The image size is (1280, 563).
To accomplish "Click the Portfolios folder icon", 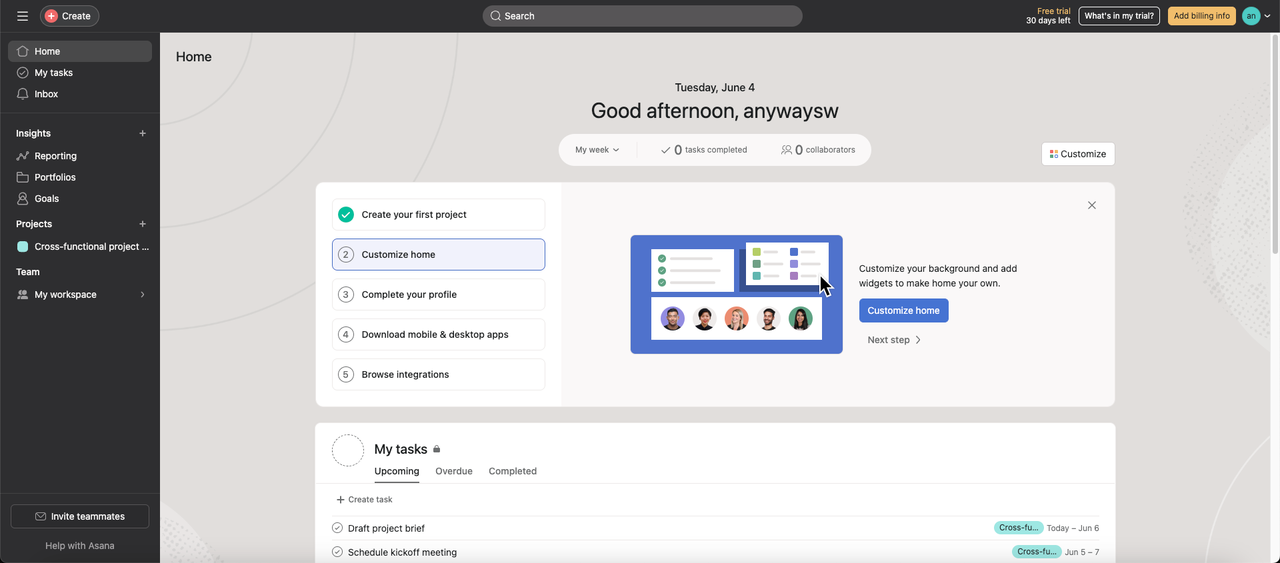I will [23, 177].
